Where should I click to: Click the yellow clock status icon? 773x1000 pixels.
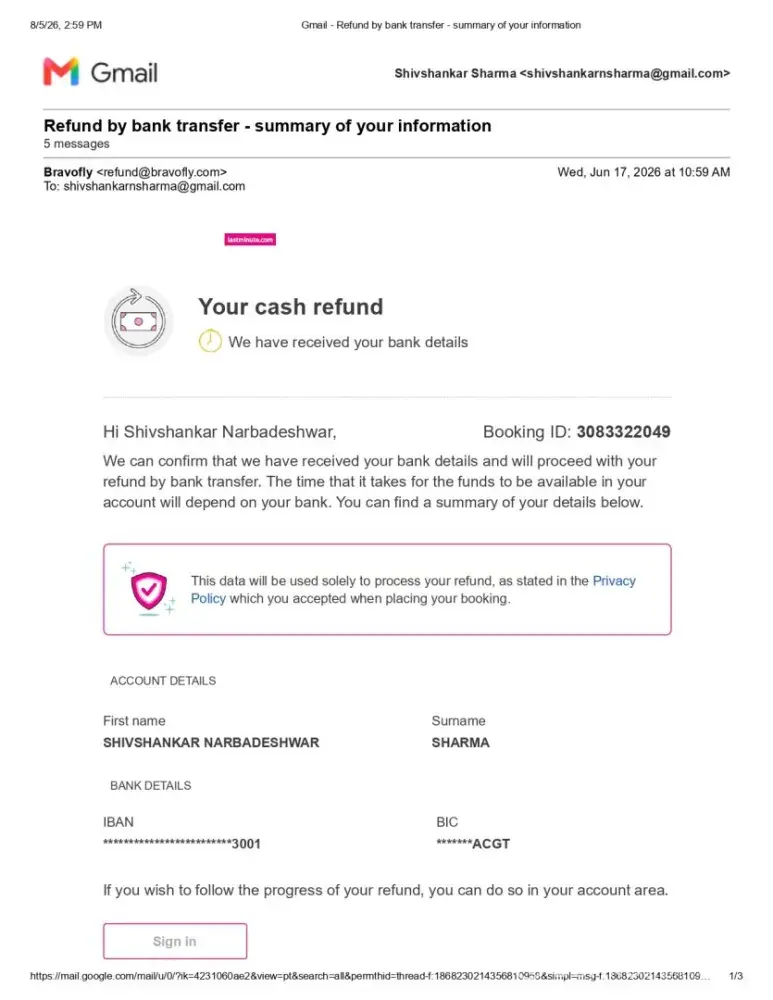[210, 341]
